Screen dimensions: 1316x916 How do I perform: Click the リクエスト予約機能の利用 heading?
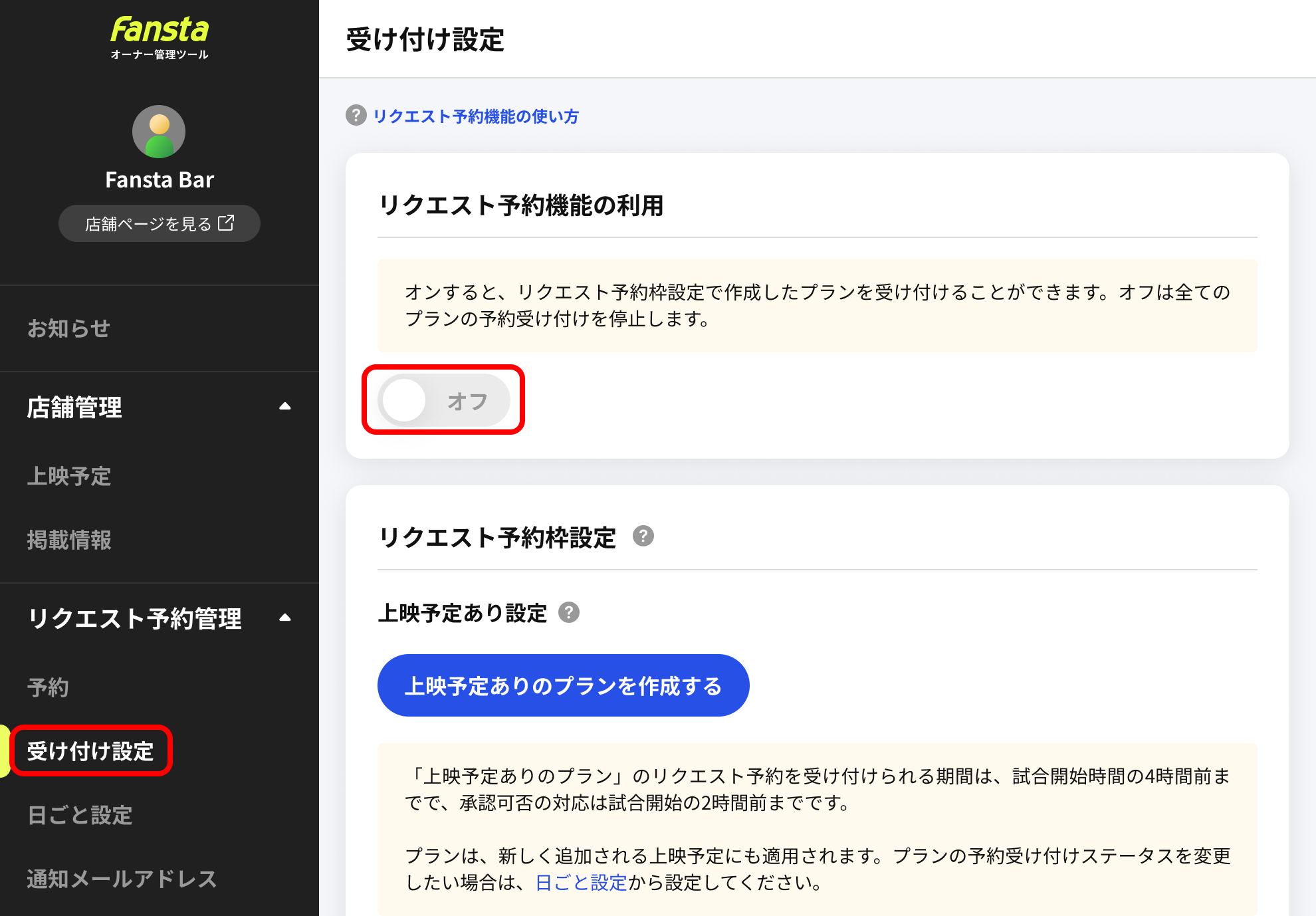click(521, 205)
